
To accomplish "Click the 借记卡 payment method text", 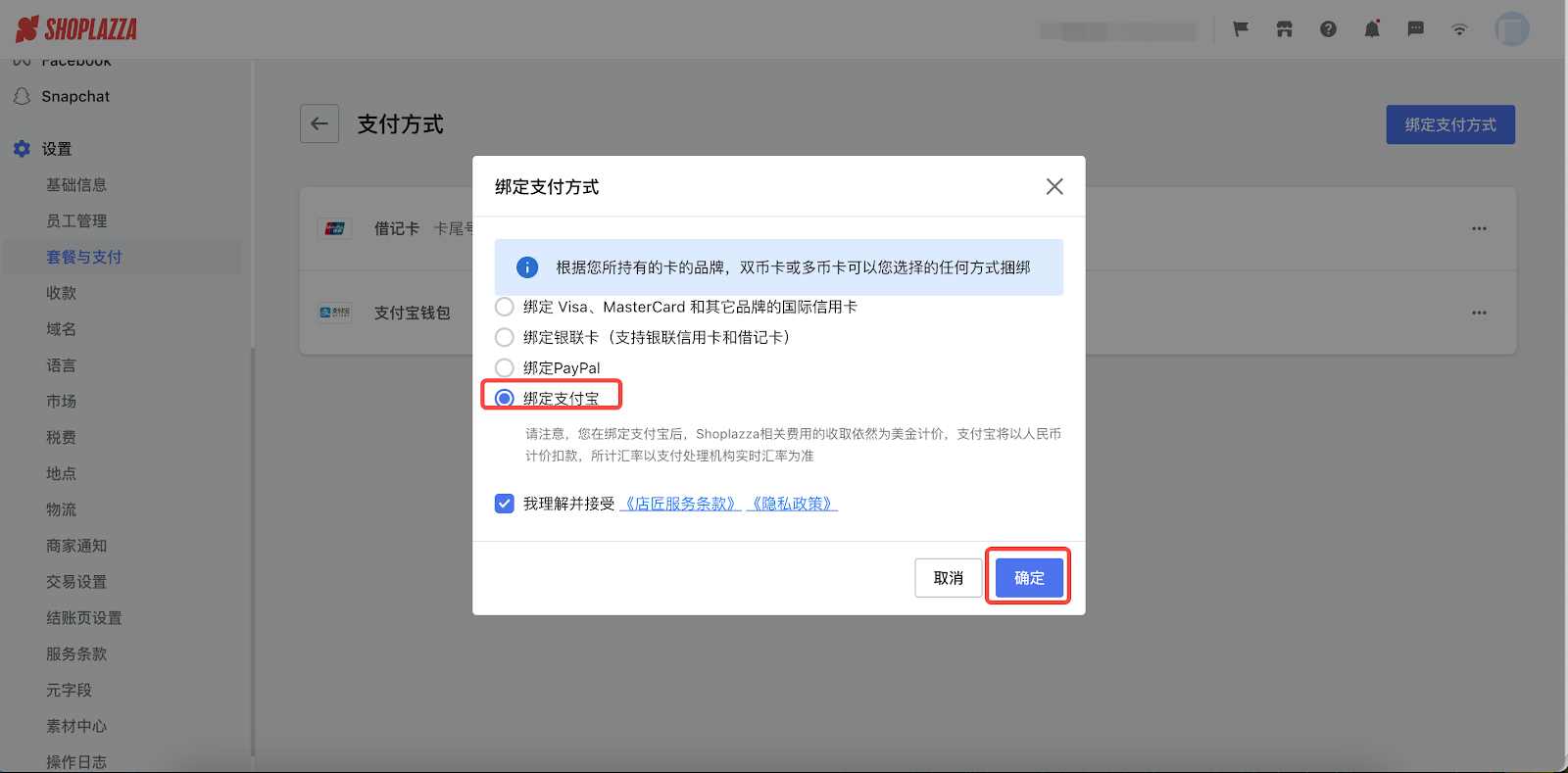I will 397,228.
